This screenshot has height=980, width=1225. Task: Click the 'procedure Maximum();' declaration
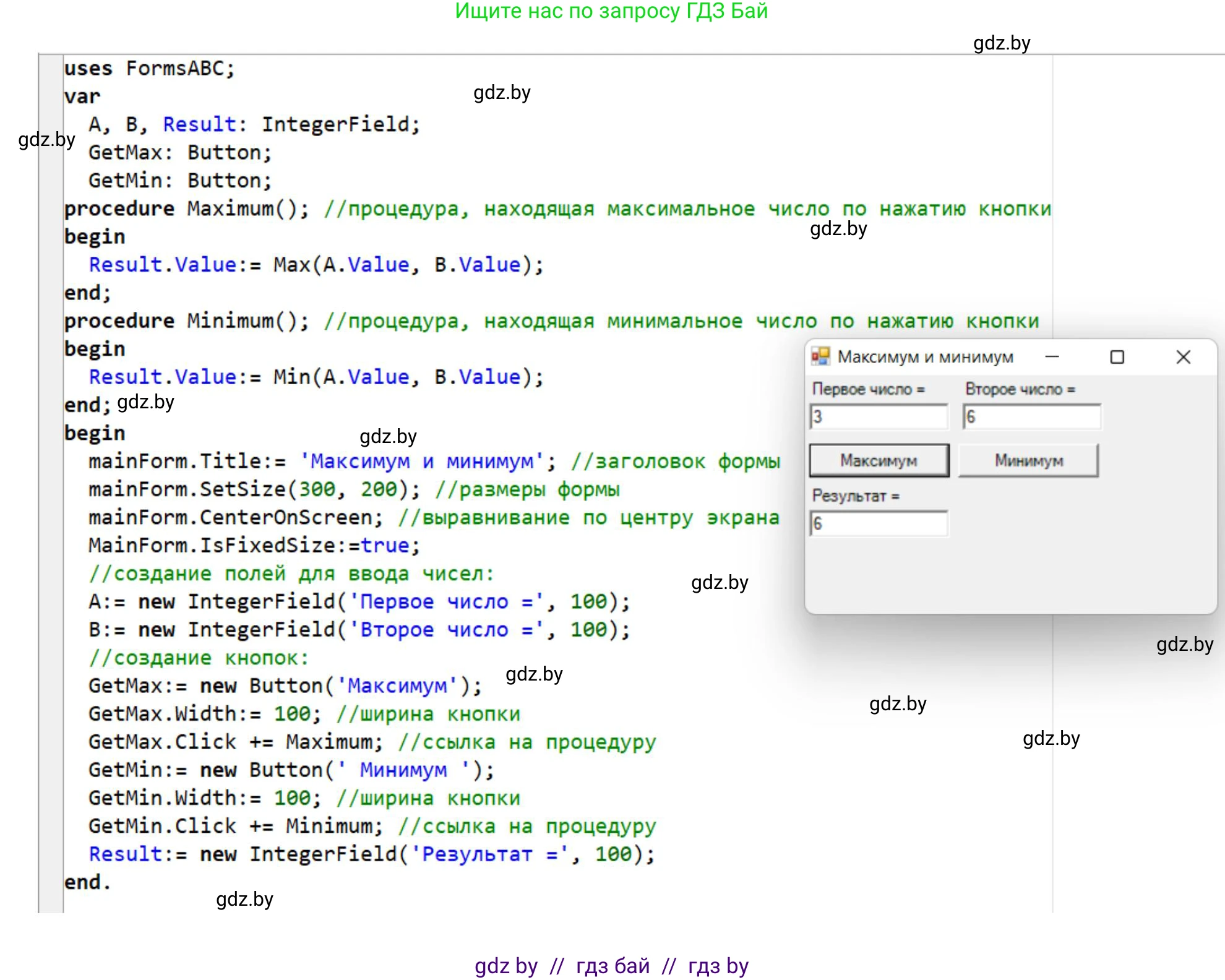(x=186, y=209)
